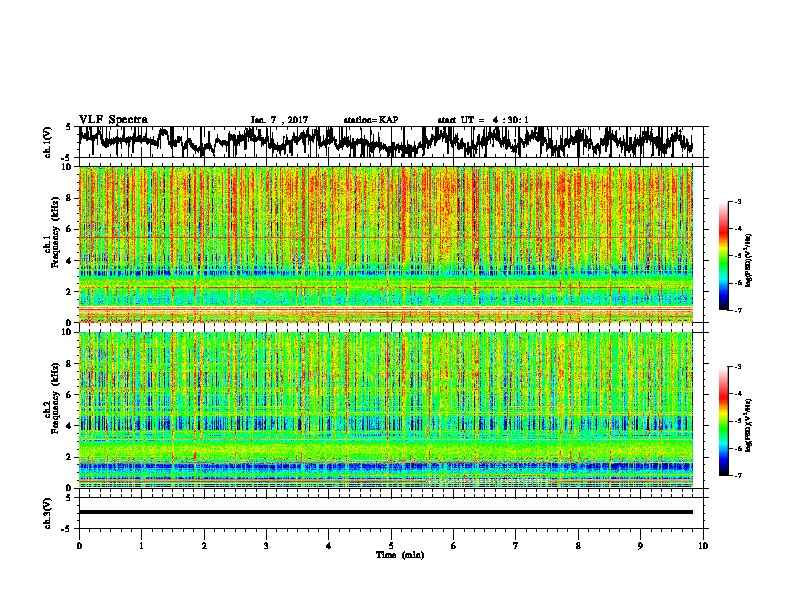The image size is (792, 612).
Task: Click the "4" tick on the Time (min) axis
Action: pos(328,546)
